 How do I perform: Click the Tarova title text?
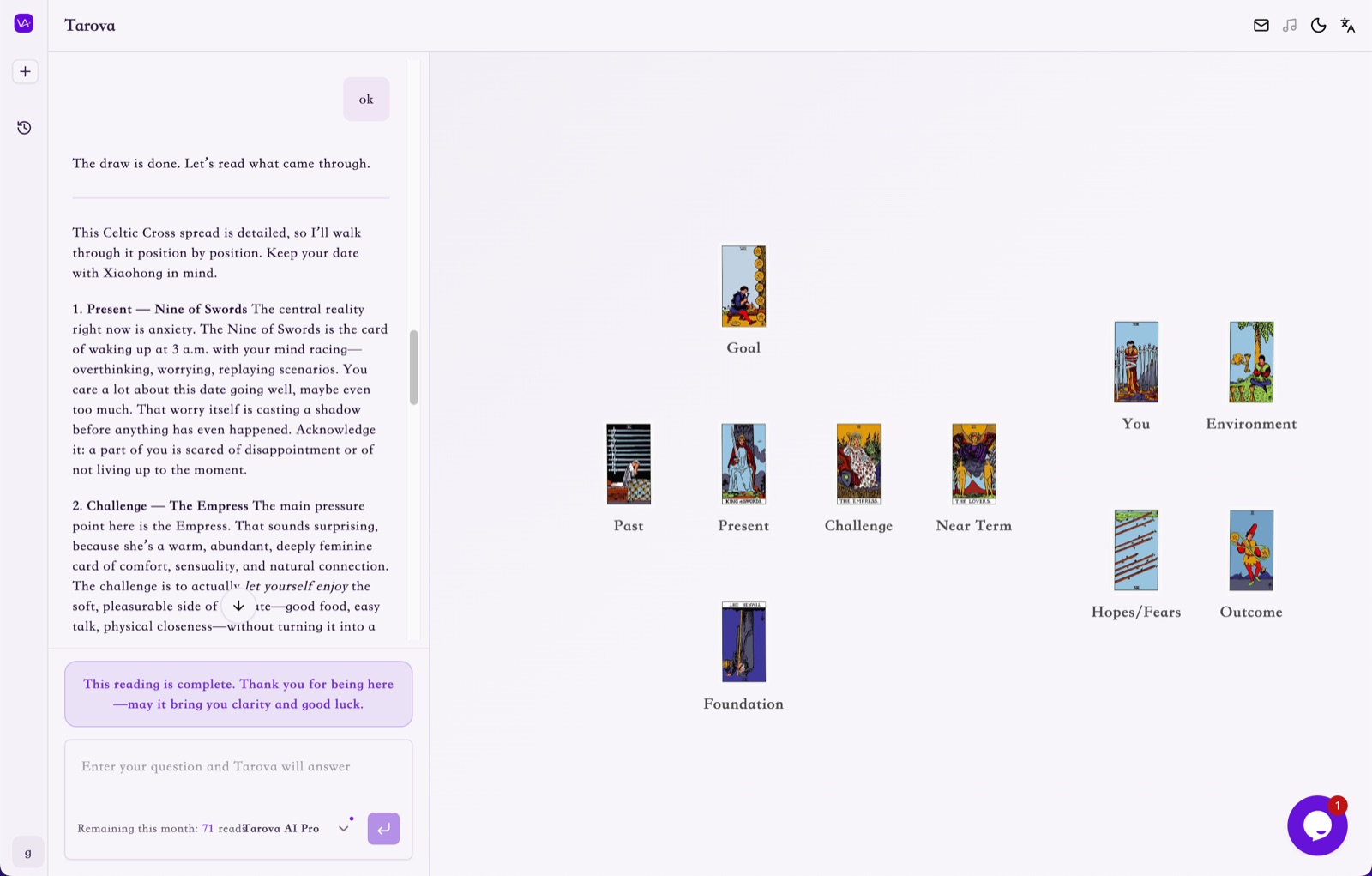click(90, 26)
